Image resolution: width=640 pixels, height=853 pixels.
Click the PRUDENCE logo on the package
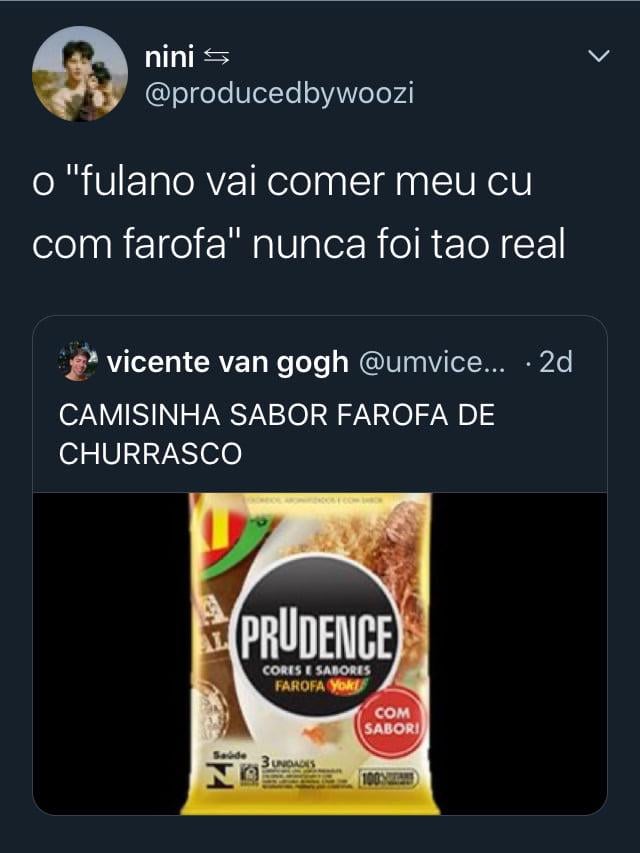(x=316, y=636)
